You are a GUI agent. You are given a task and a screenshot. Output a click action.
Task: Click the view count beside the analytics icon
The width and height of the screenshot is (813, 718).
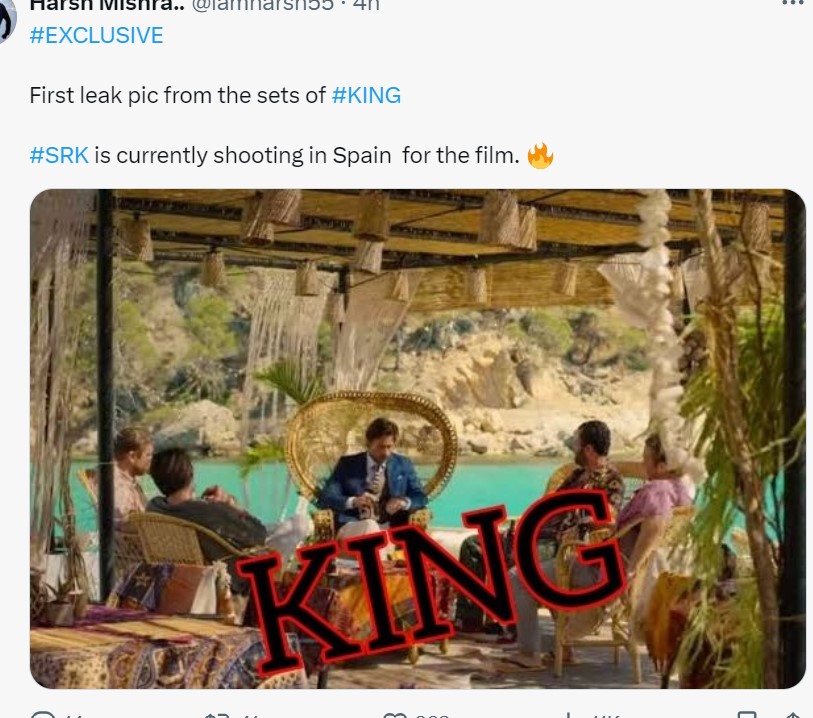coord(606,714)
